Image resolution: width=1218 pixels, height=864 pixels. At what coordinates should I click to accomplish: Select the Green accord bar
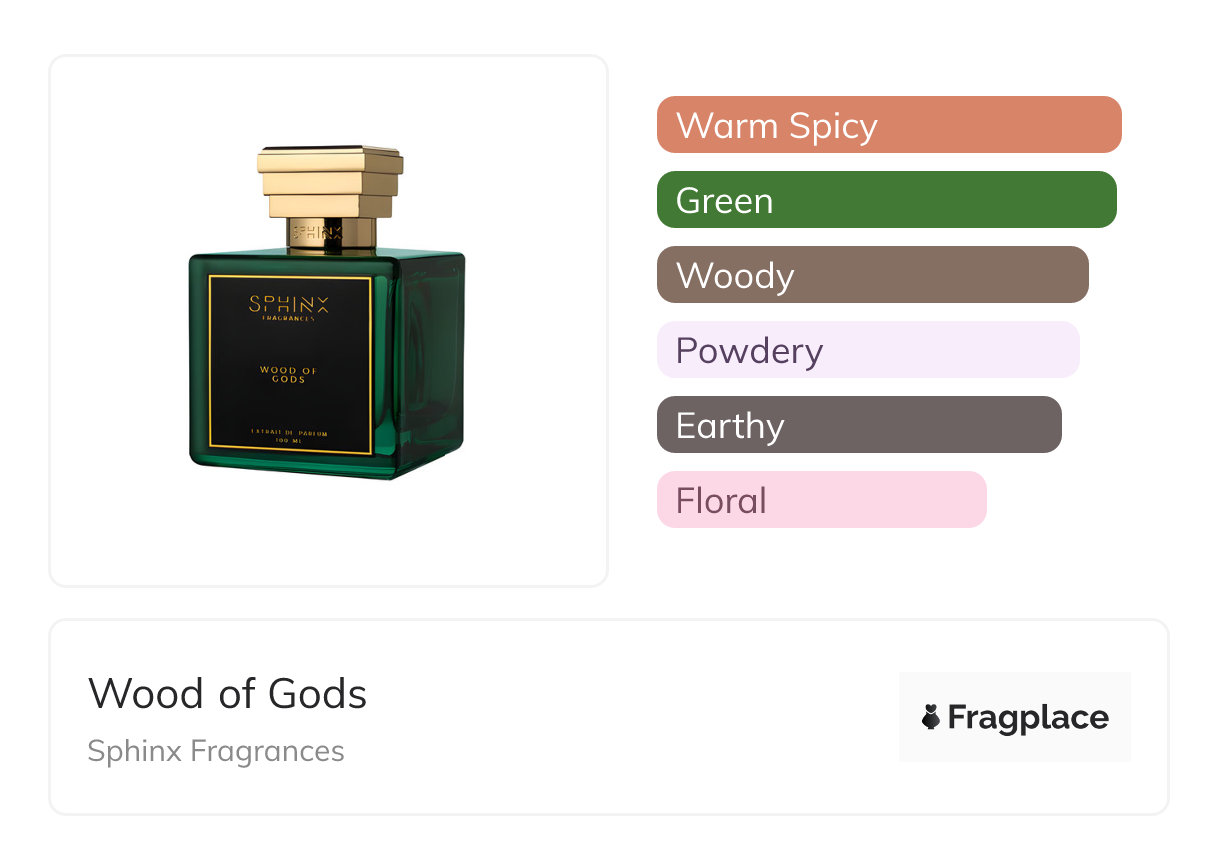click(x=886, y=200)
